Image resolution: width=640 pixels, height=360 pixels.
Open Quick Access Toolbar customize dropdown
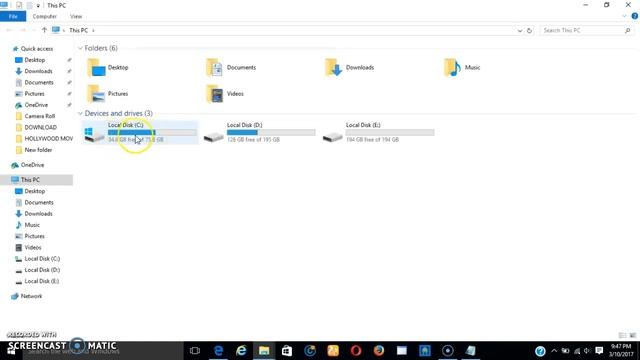point(38,6)
